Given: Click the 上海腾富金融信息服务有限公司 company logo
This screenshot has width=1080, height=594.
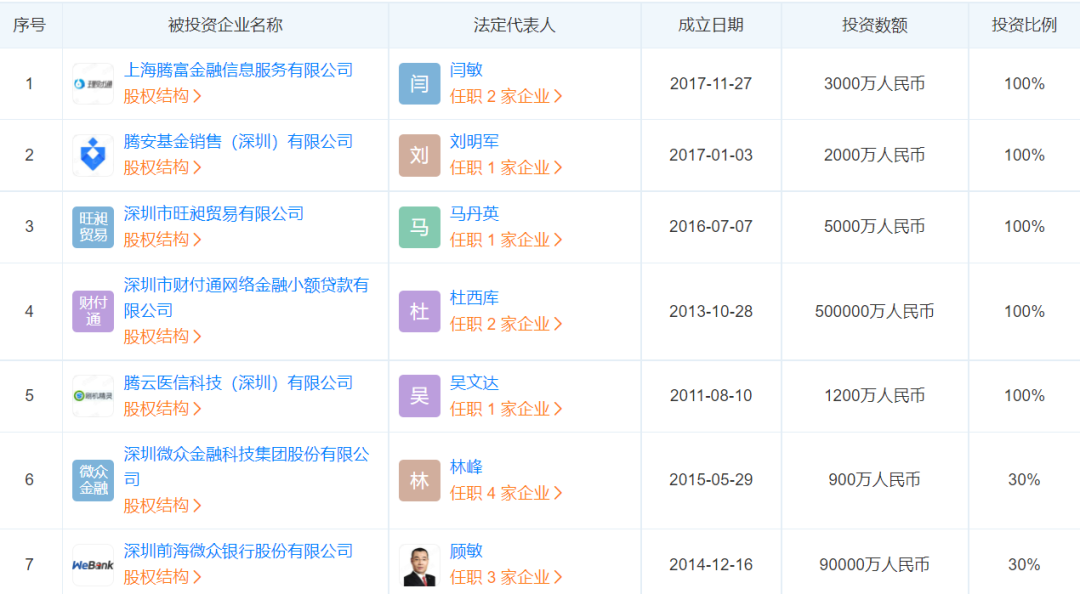Looking at the screenshot, I should (93, 84).
